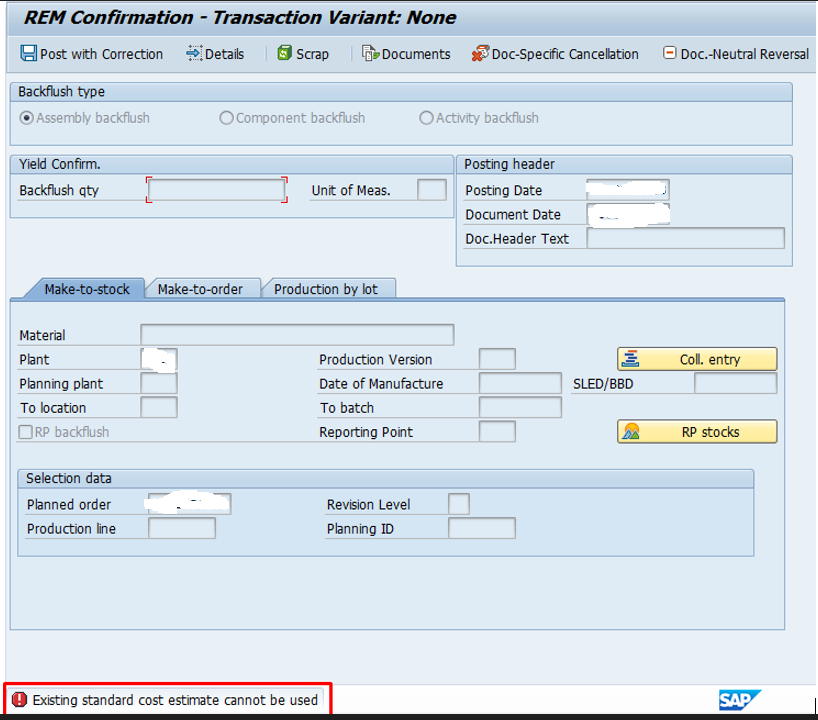Click the Planning ID field
Viewport: 818px width, 720px height.
point(482,528)
